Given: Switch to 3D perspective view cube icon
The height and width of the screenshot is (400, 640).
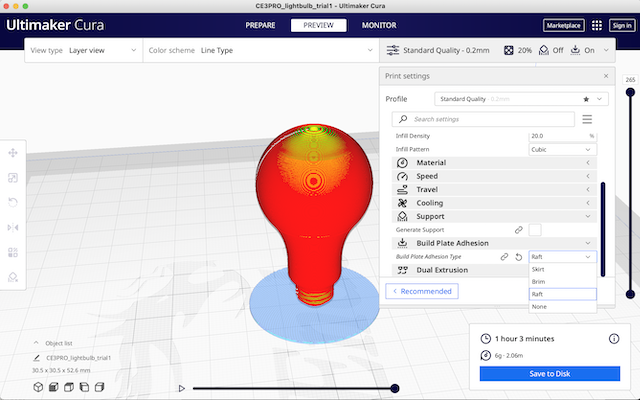Looking at the screenshot, I should coord(38,387).
